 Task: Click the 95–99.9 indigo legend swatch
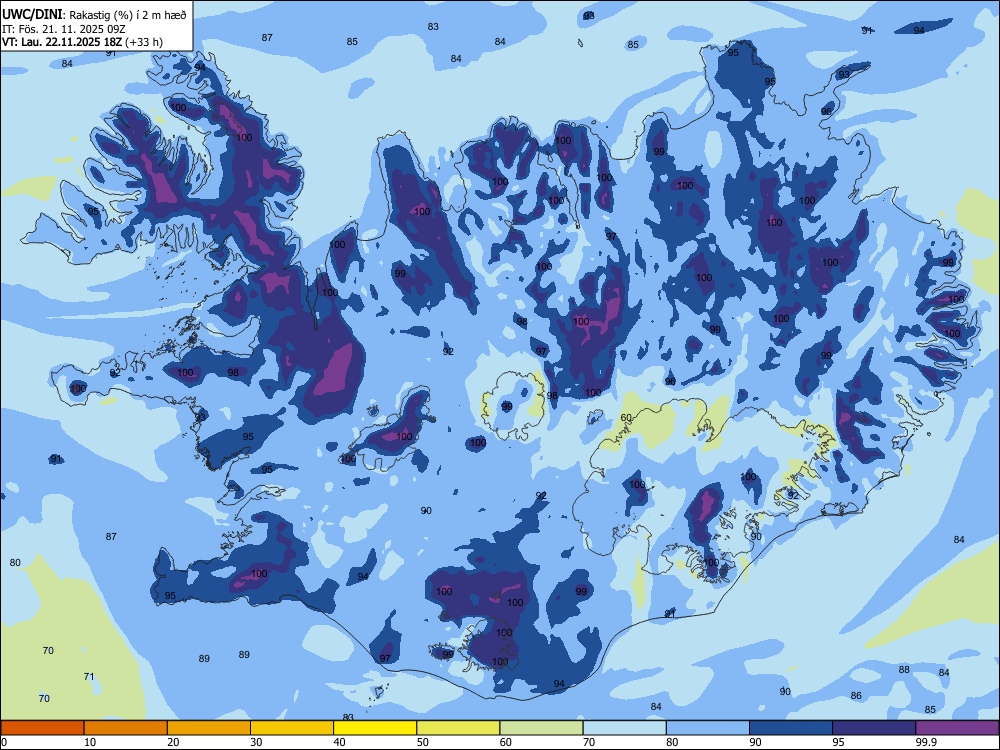(x=874, y=728)
